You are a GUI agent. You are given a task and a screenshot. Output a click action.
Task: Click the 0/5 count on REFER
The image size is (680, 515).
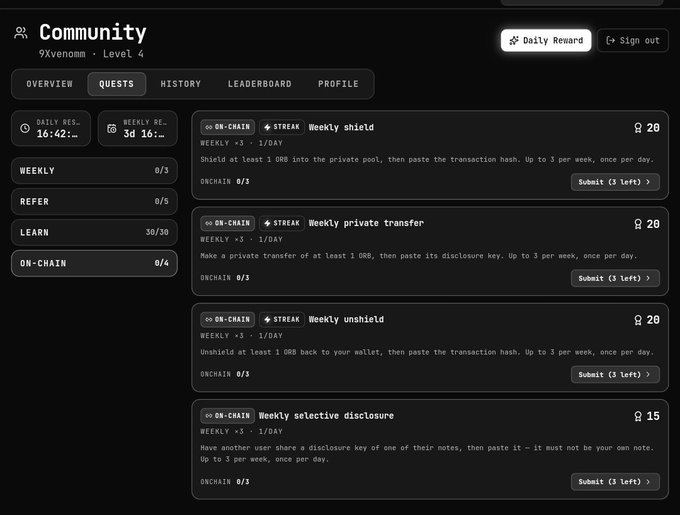tap(161, 202)
